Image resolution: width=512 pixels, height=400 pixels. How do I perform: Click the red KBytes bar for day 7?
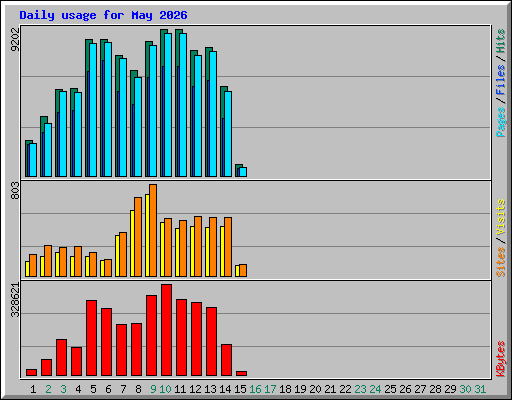coord(122,350)
